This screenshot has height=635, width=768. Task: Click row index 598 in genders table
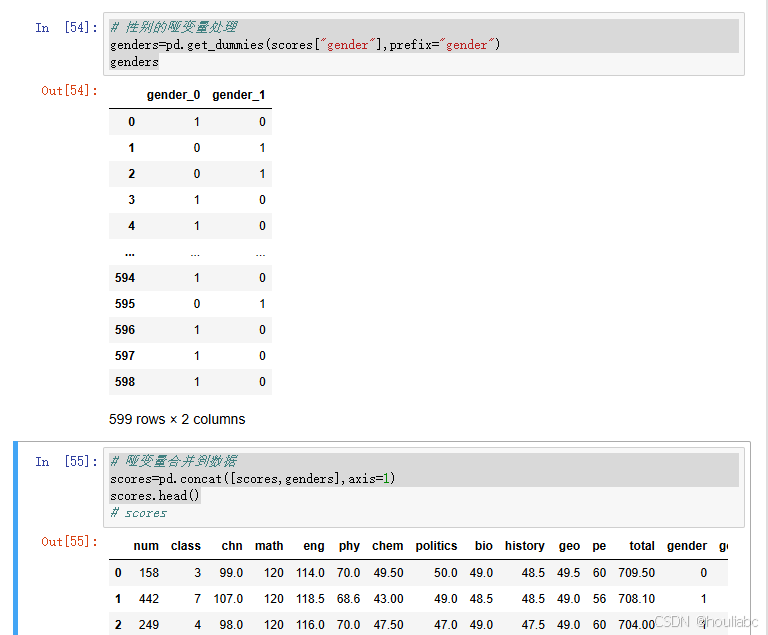[x=125, y=381]
